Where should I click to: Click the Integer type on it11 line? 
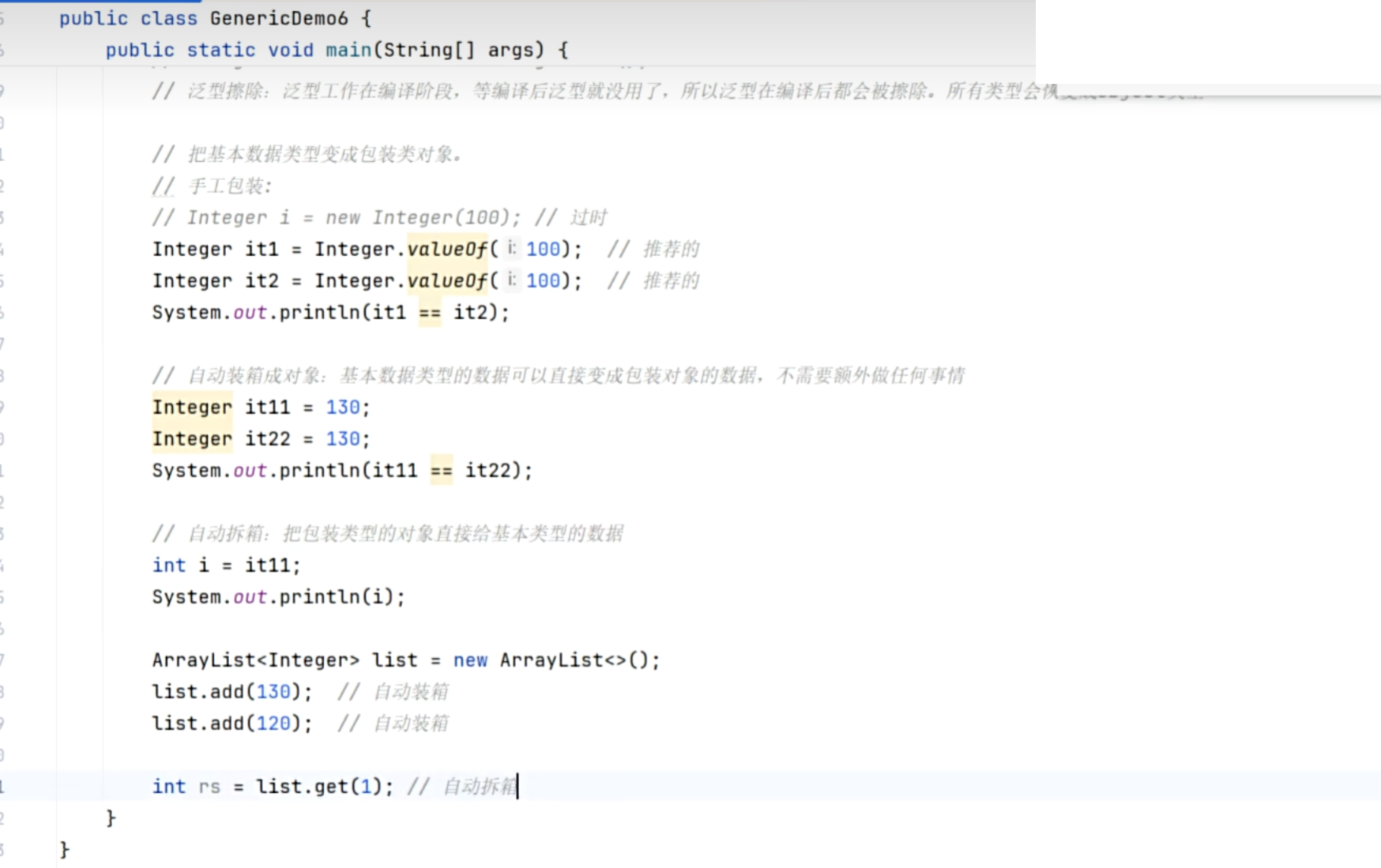point(192,408)
